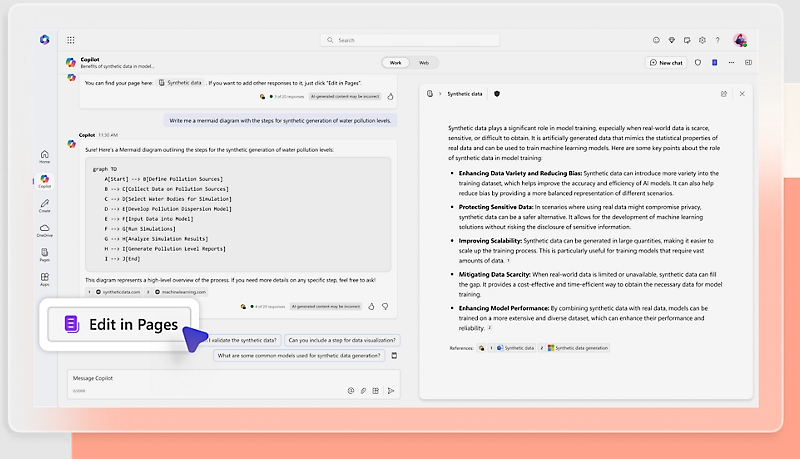This screenshot has height=459, width=800.
Task: Open prompt gallery icon beside suggestions
Action: [x=394, y=355]
